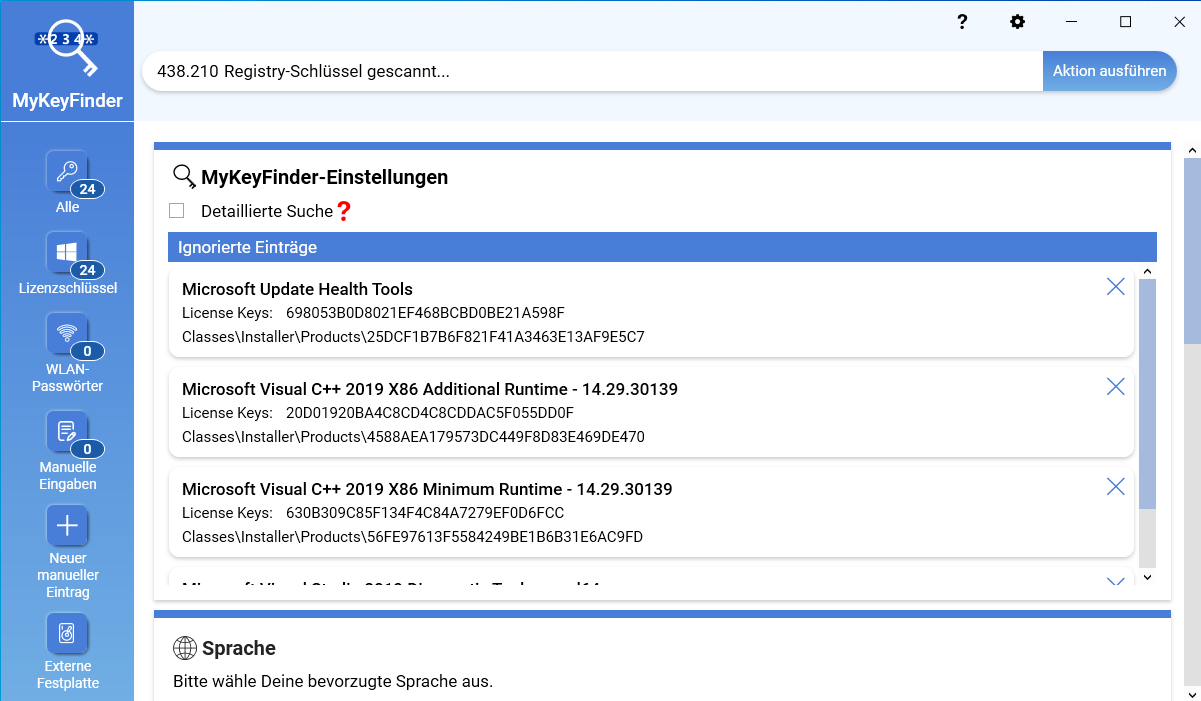Open the help question mark icon
The image size is (1201, 701).
click(x=962, y=22)
